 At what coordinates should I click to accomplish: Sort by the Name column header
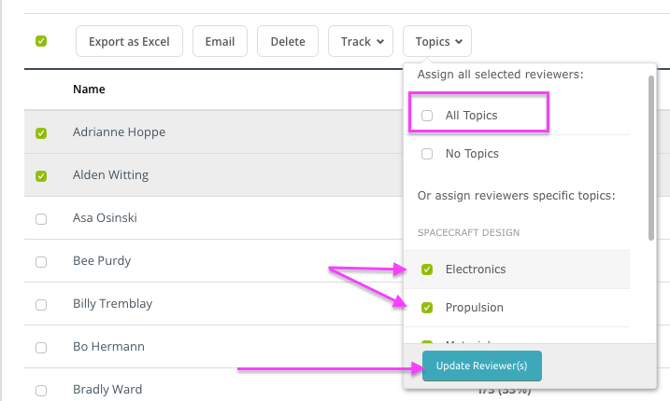(89, 89)
